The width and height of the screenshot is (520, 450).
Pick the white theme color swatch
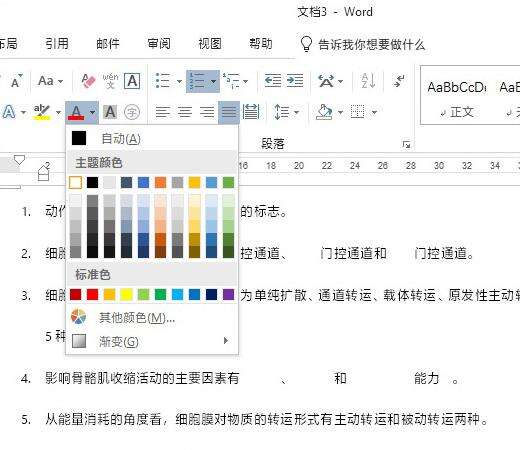[75, 182]
